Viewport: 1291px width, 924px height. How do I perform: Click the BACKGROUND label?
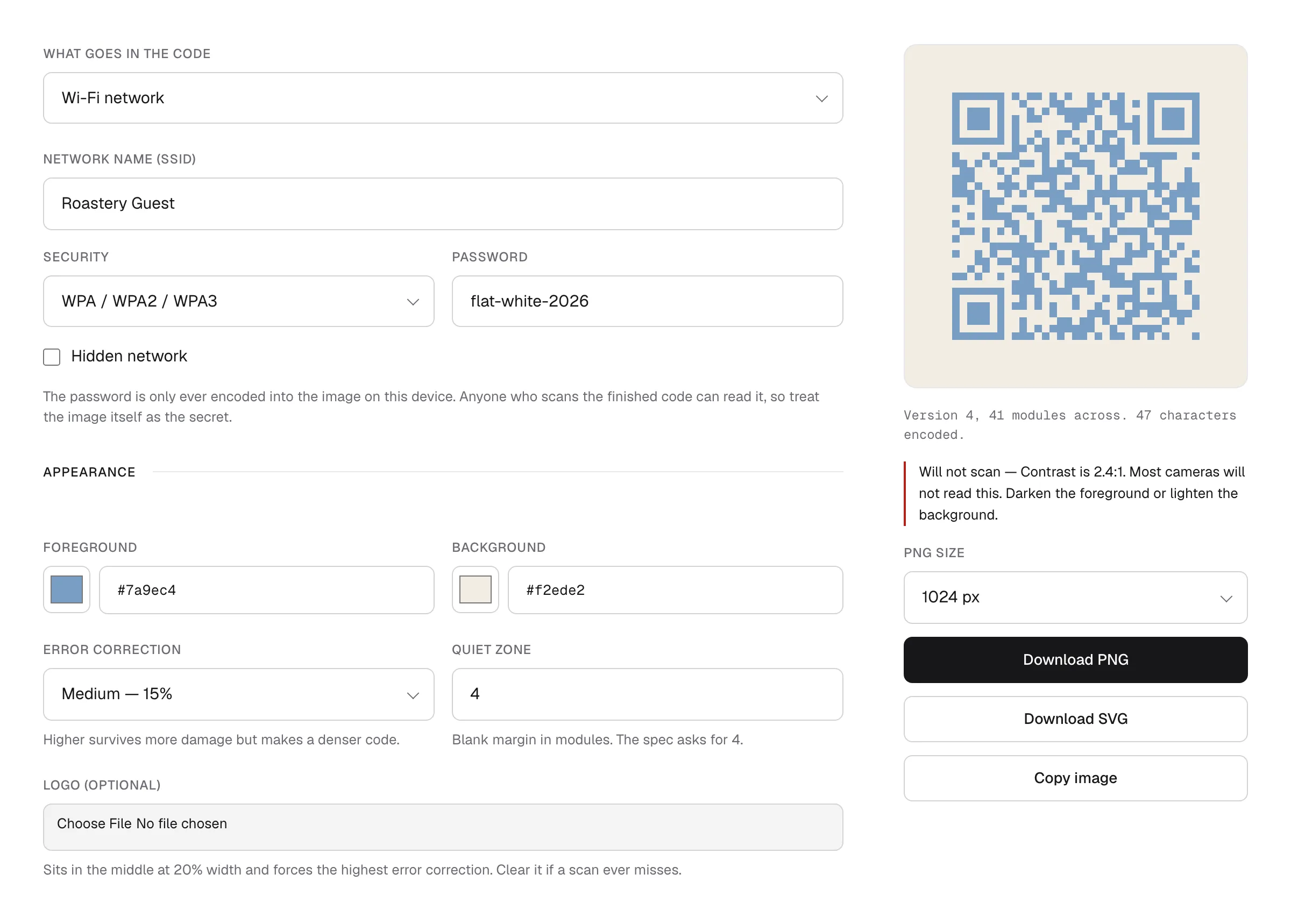click(499, 548)
